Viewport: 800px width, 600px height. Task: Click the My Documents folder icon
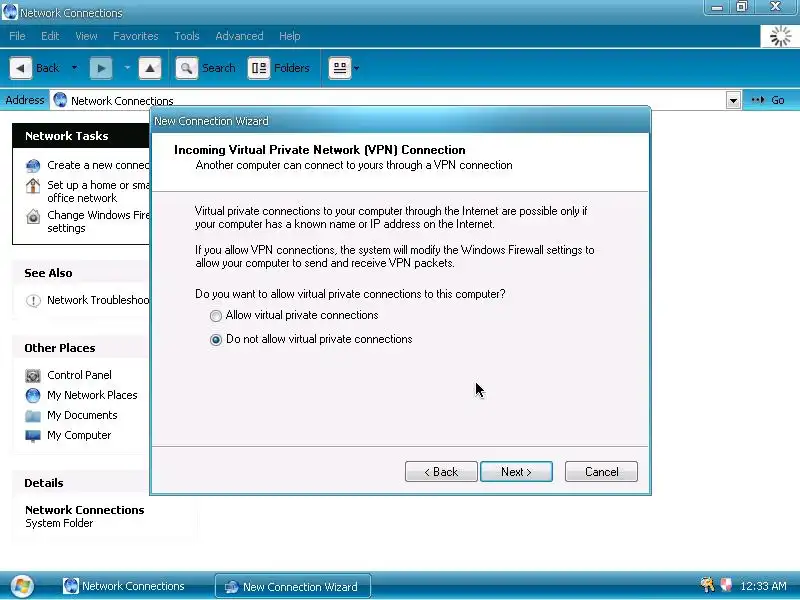pyautogui.click(x=33, y=416)
